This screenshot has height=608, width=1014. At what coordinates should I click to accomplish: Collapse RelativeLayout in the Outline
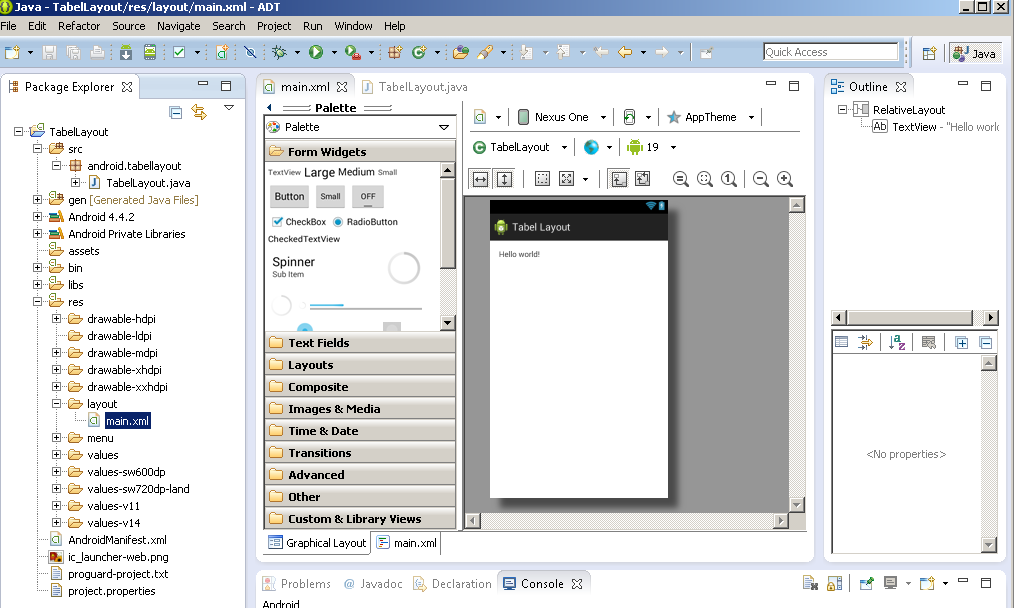[x=842, y=109]
